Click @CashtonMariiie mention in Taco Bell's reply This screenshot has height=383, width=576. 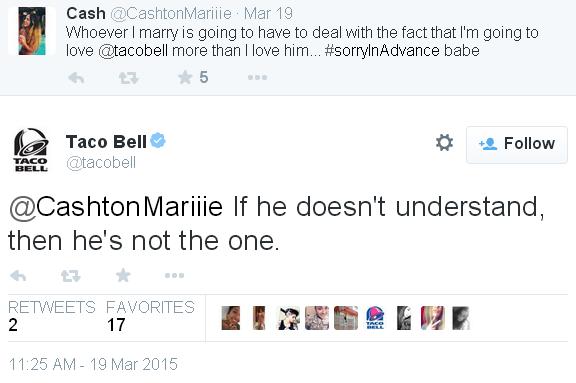click(116, 207)
